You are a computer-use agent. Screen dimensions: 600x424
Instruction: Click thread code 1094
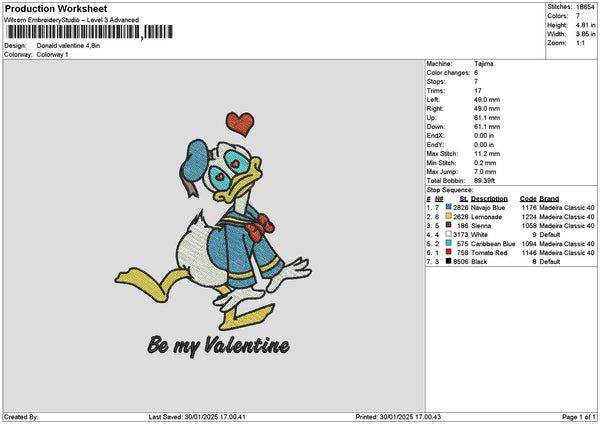tap(529, 244)
